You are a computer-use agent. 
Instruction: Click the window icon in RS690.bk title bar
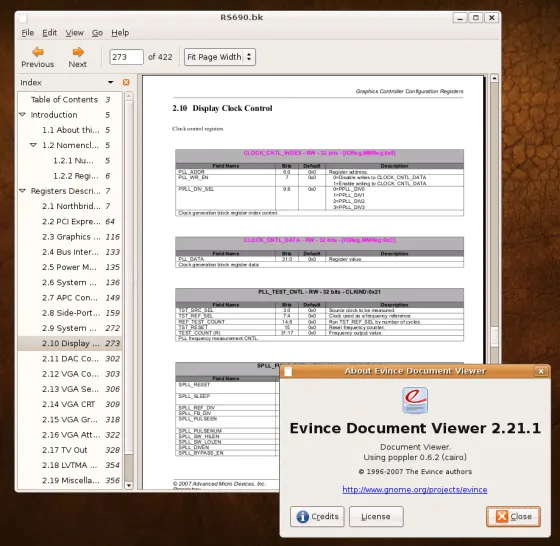[x=23, y=17]
